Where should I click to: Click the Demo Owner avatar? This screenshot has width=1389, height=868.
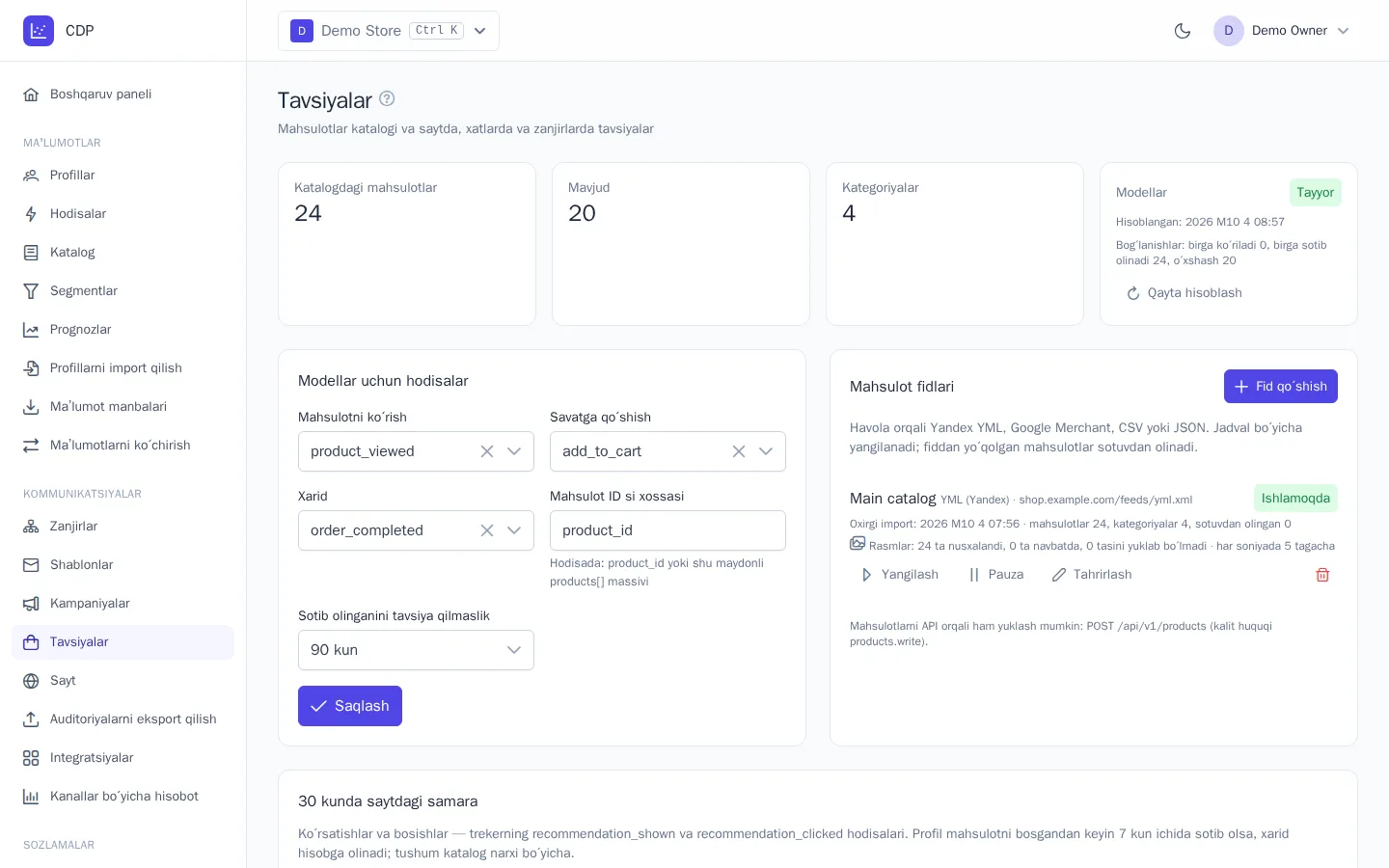coord(1229,31)
